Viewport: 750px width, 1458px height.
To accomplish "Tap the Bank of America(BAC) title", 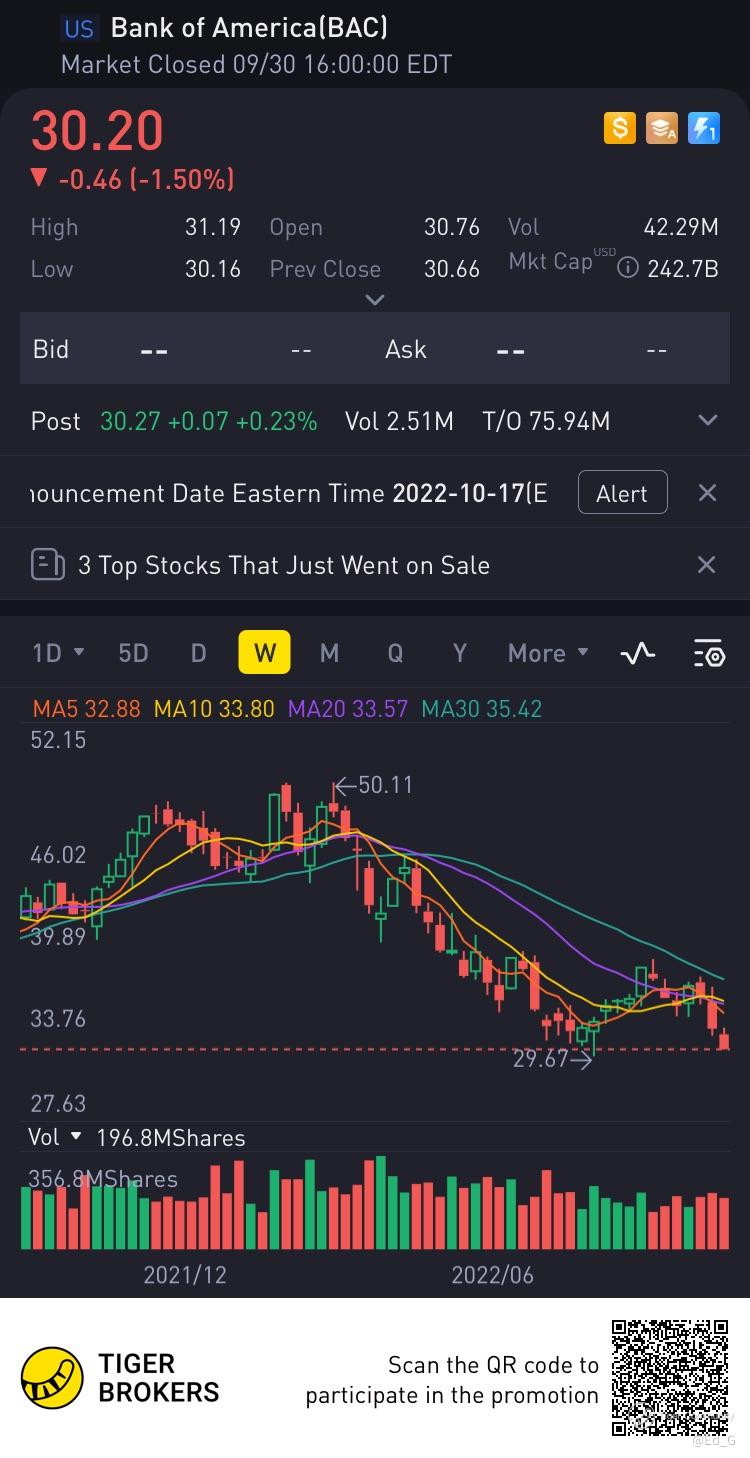I will click(x=249, y=28).
